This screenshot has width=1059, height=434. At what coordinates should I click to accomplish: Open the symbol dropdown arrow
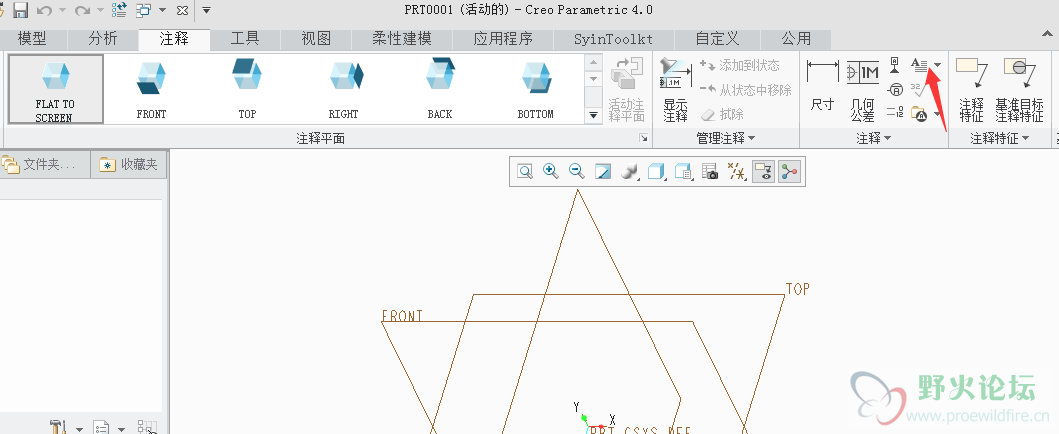(937, 114)
